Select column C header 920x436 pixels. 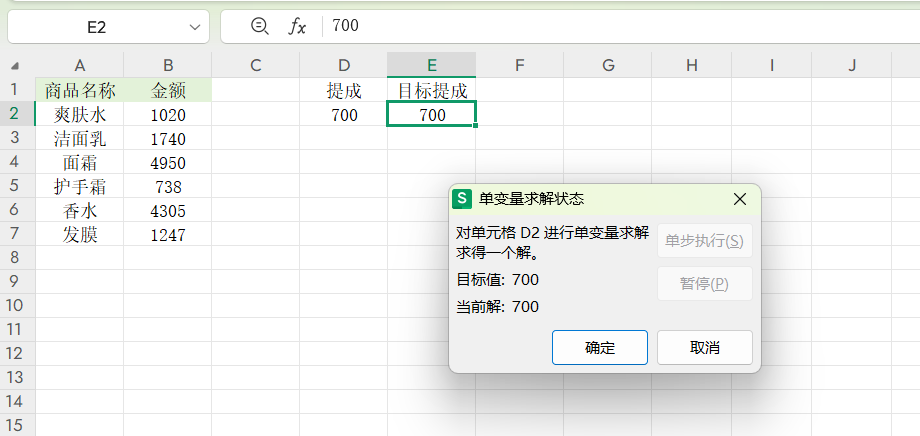click(256, 65)
